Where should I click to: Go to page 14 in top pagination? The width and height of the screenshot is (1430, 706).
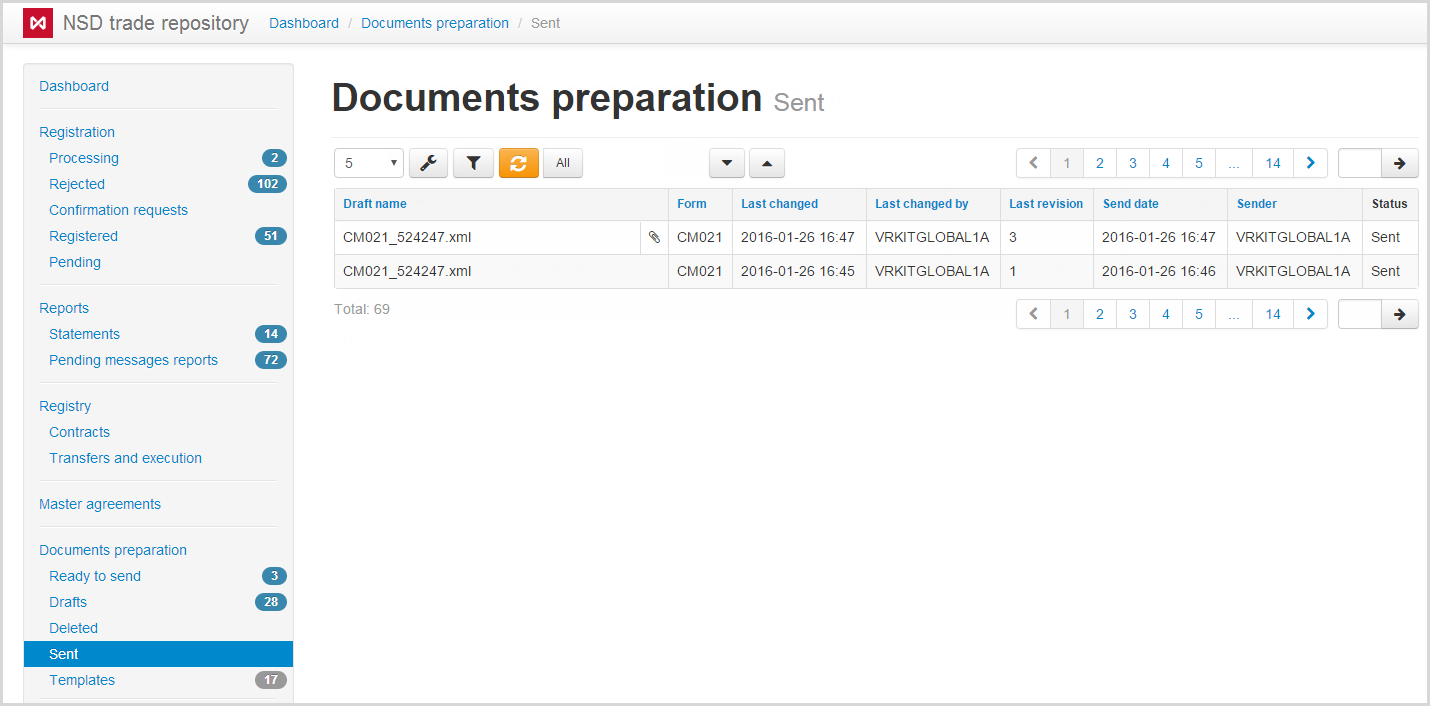(1272, 163)
